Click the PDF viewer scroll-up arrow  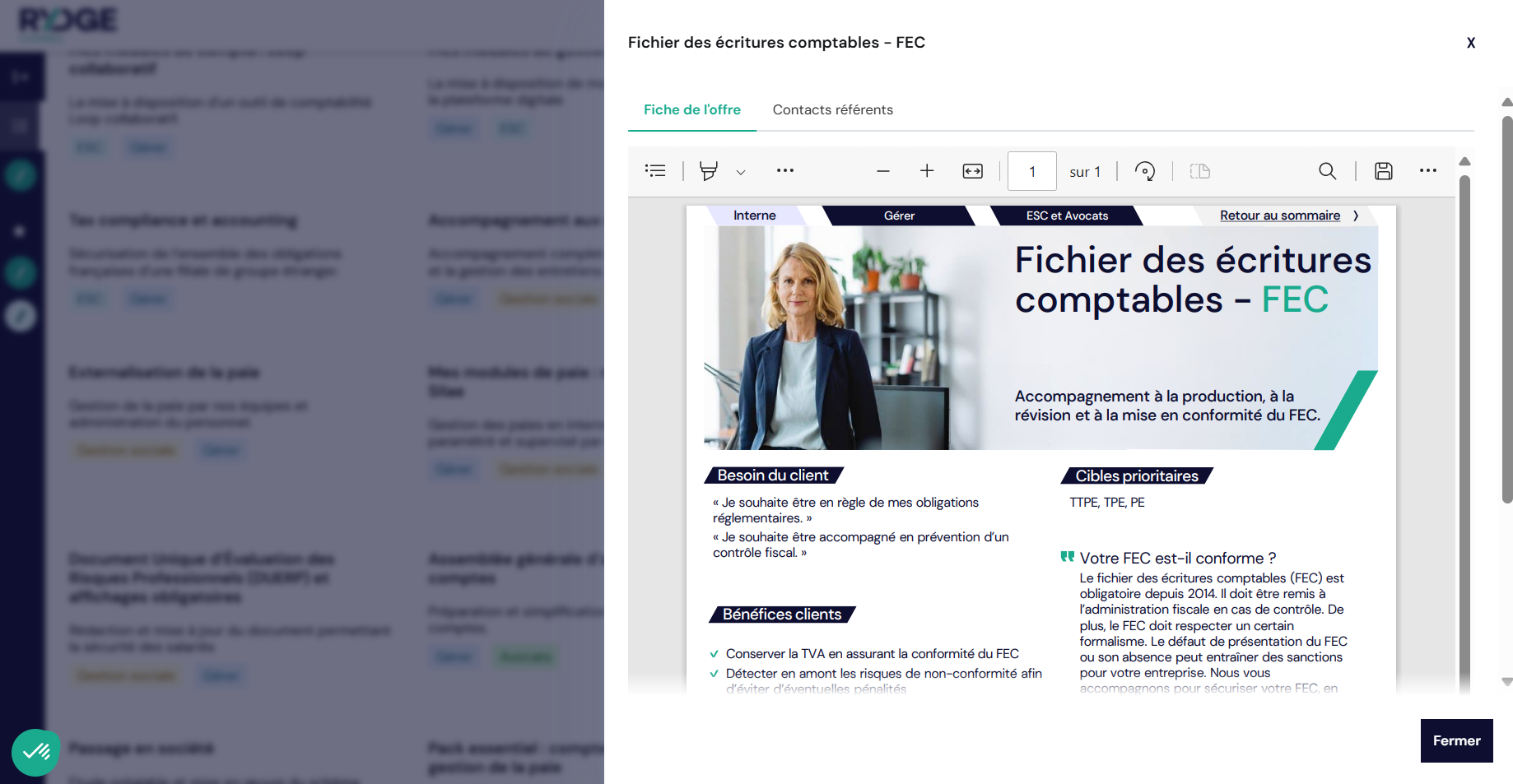coord(1464,161)
